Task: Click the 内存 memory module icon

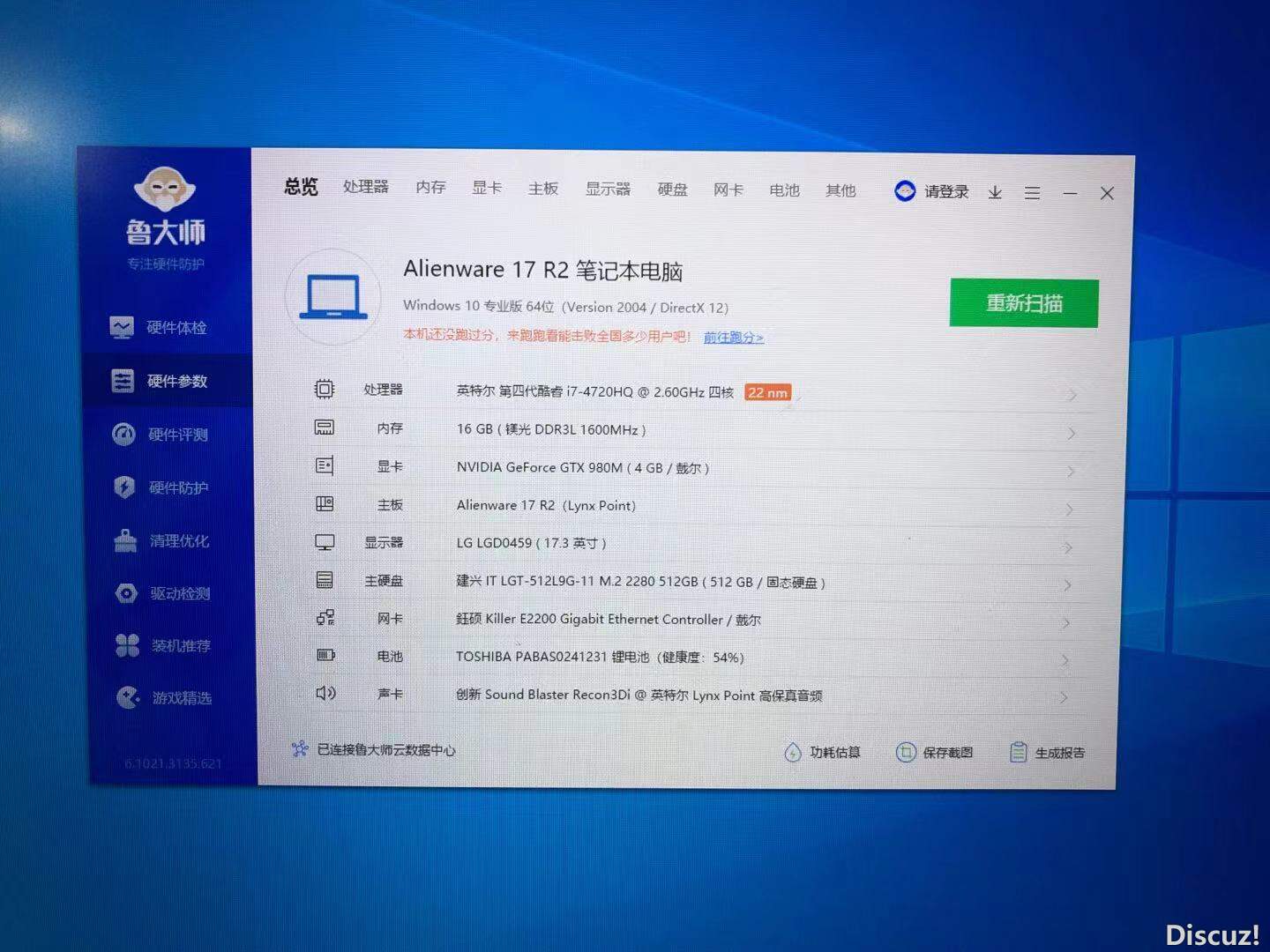Action: tap(325, 428)
